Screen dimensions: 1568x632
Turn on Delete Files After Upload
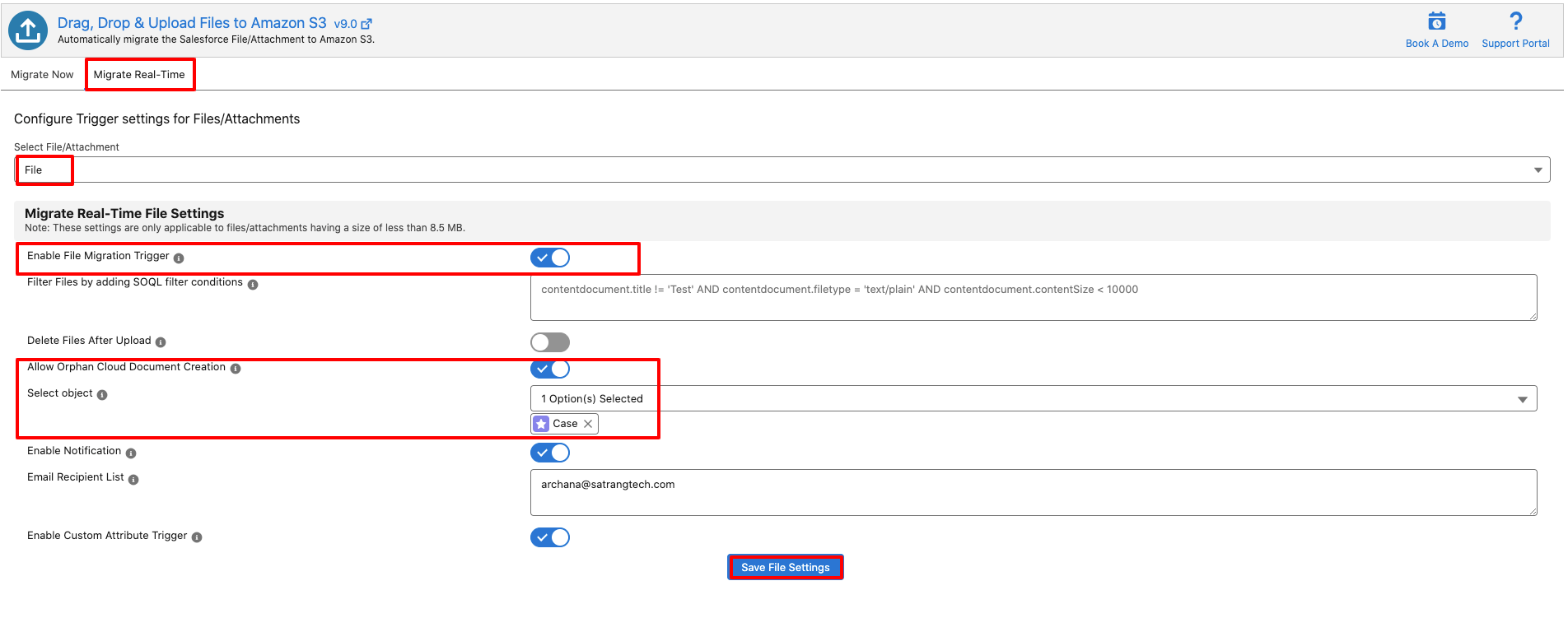tap(550, 342)
